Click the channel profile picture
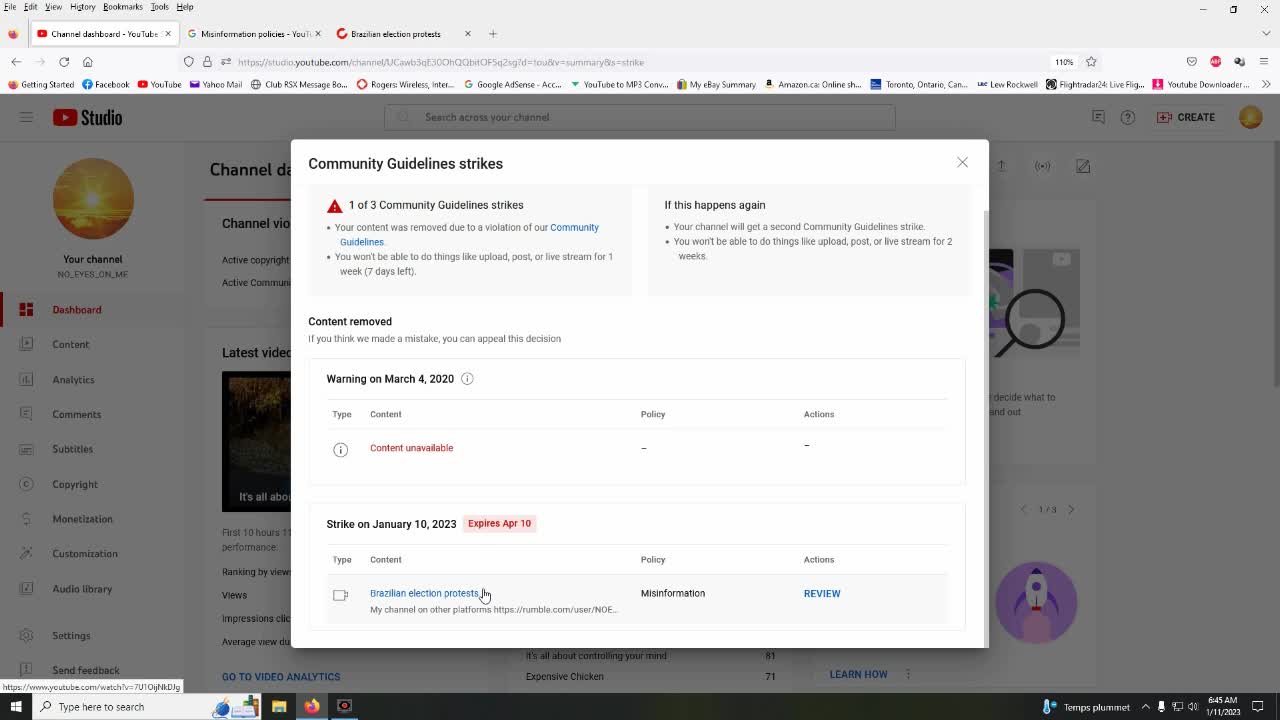 tap(93, 198)
